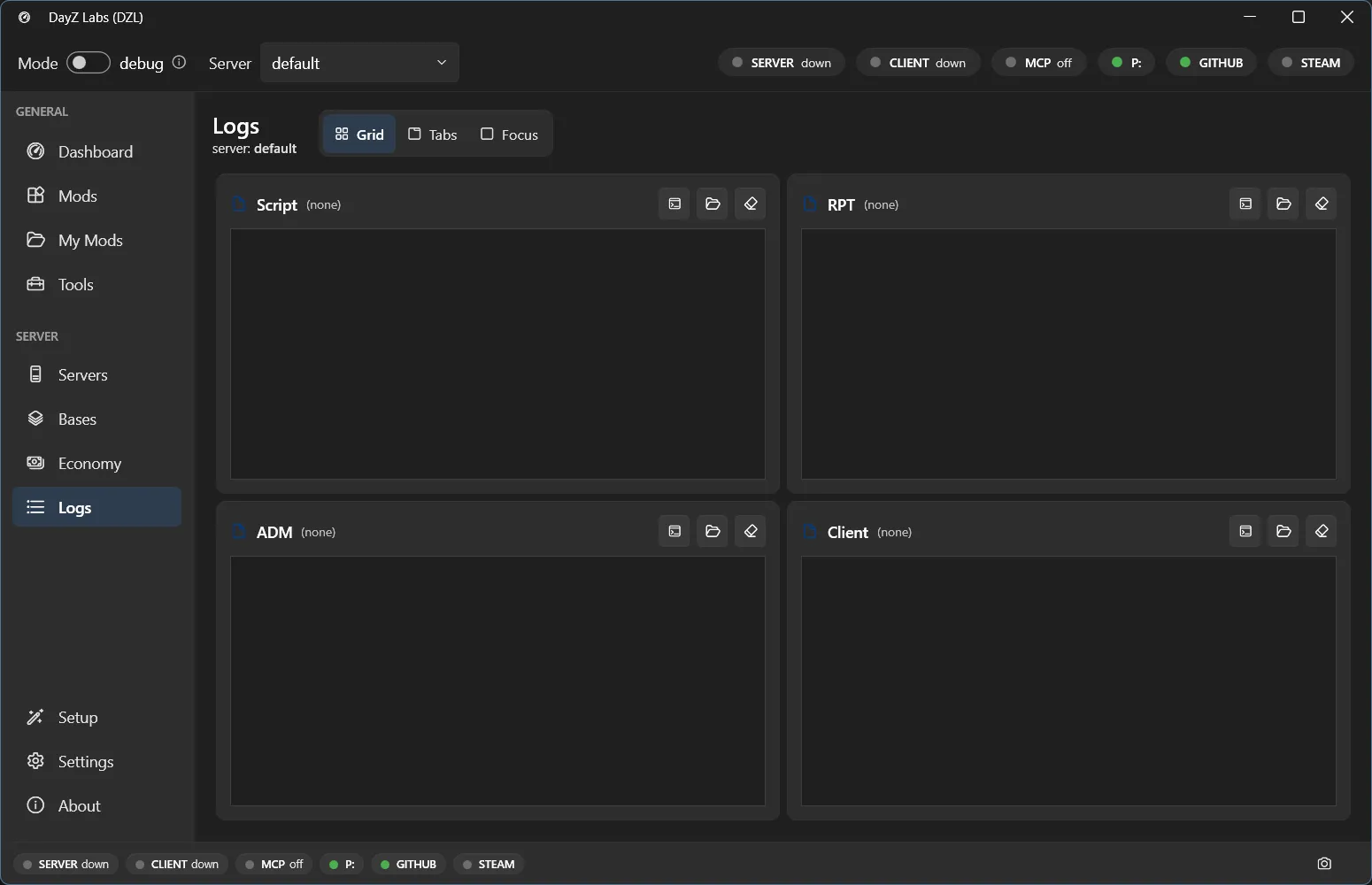Open folder for Script log
1372x885 pixels.
coord(713,204)
